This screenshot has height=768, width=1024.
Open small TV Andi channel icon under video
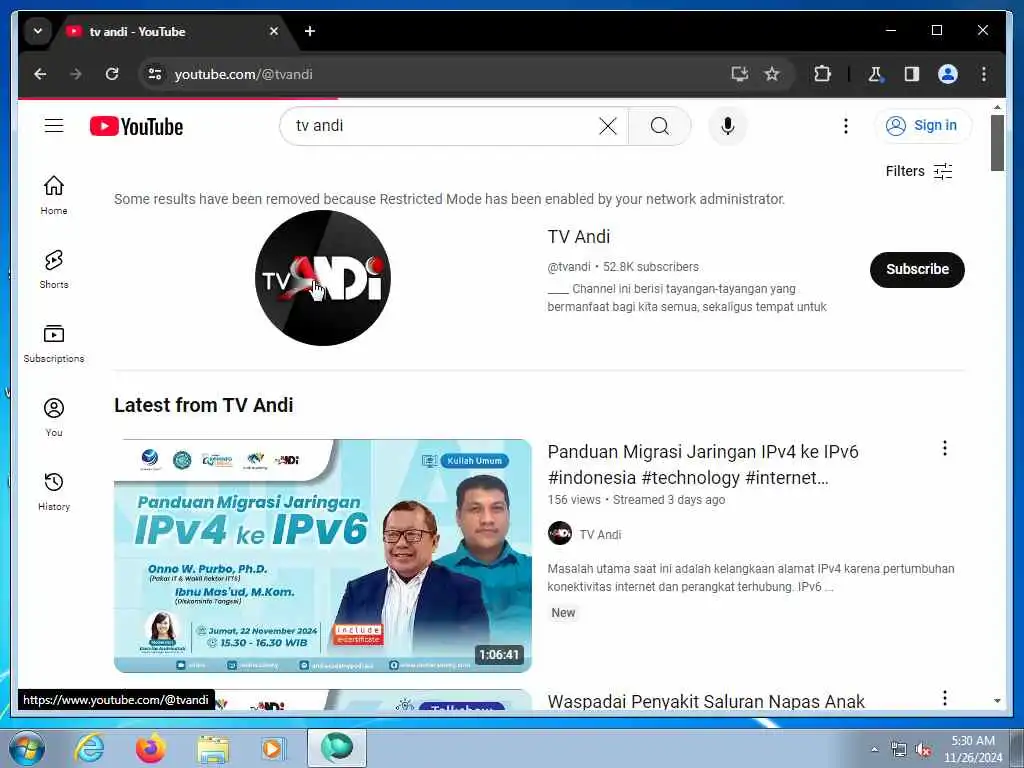(x=560, y=534)
